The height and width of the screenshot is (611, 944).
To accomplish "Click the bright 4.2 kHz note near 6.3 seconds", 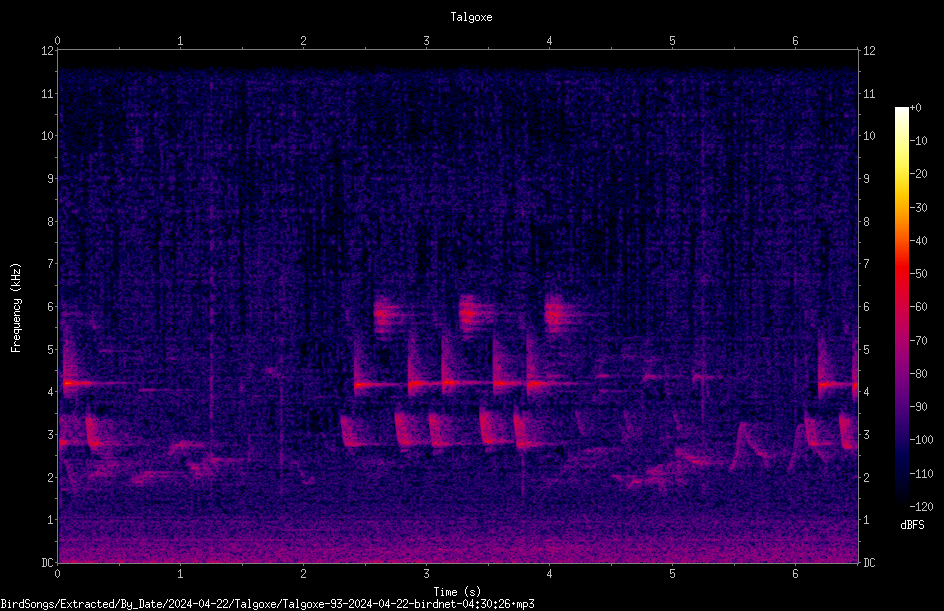I will (x=838, y=384).
